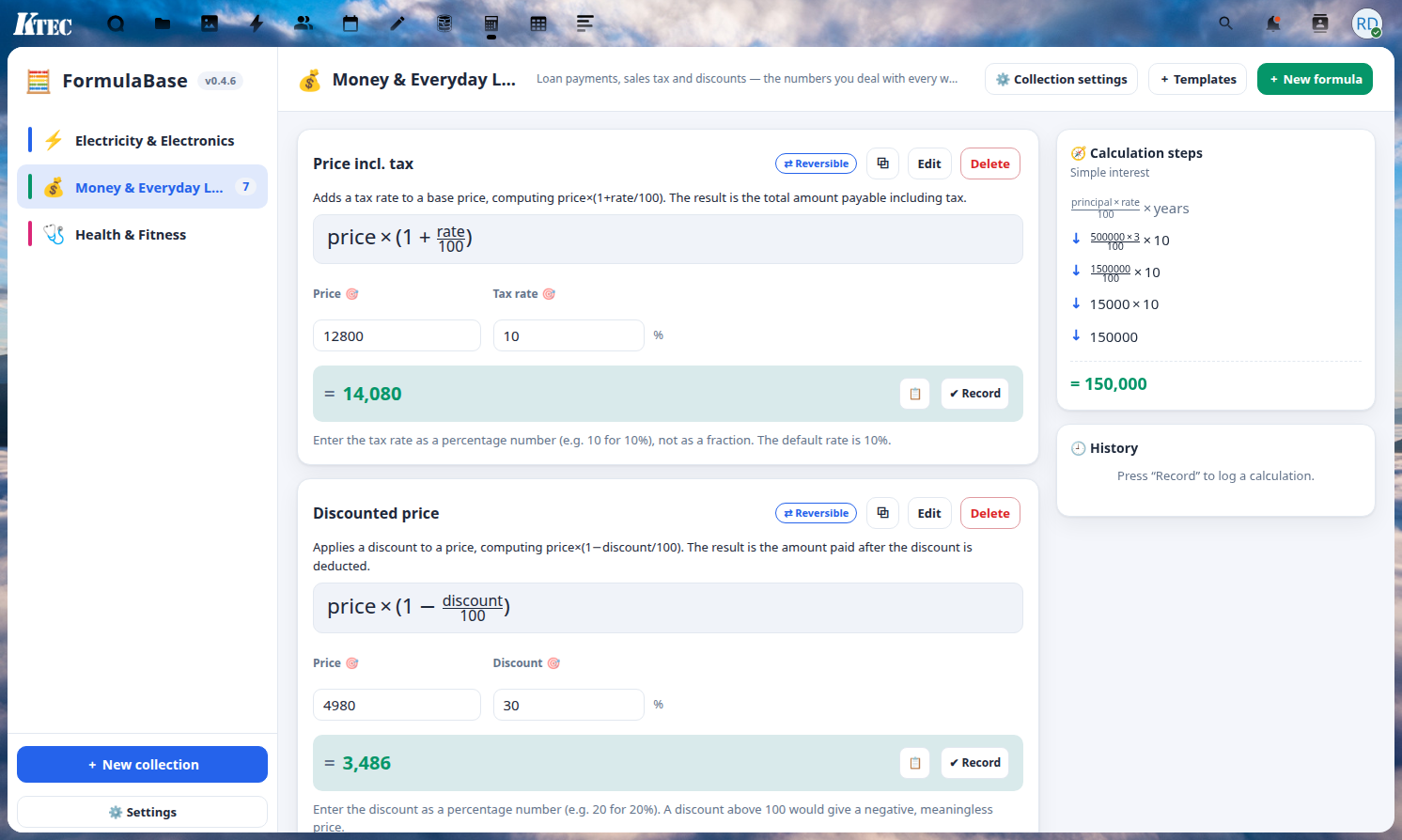Image resolution: width=1402 pixels, height=840 pixels.
Task: Copy the 3,486 result to clipboard
Action: [x=914, y=763]
